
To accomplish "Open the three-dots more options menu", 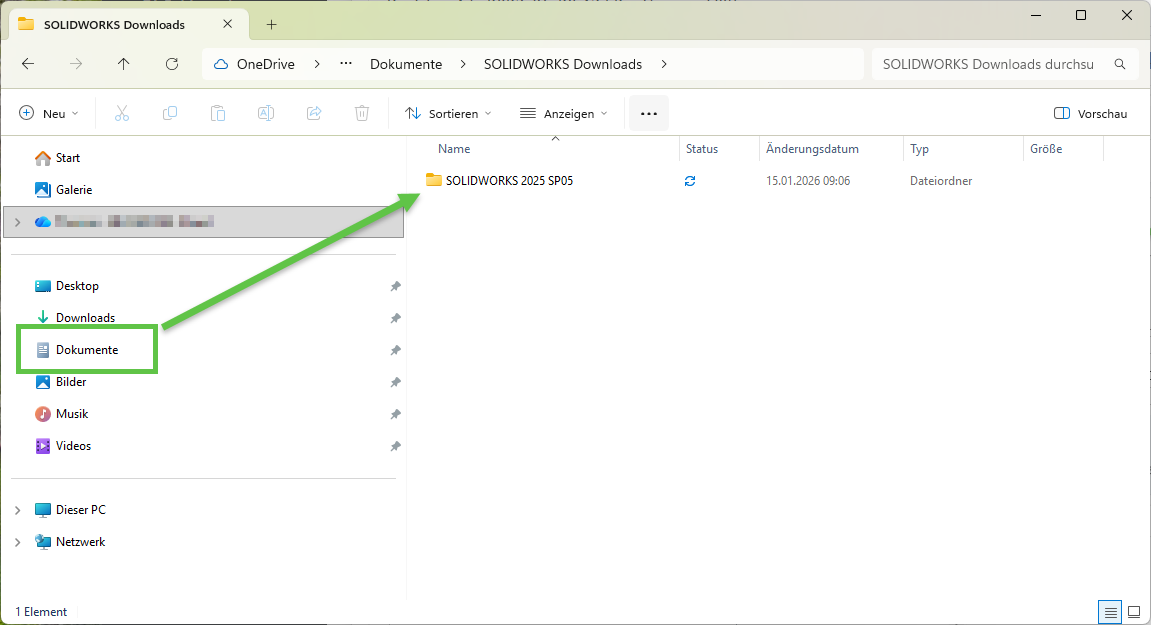I will click(648, 114).
